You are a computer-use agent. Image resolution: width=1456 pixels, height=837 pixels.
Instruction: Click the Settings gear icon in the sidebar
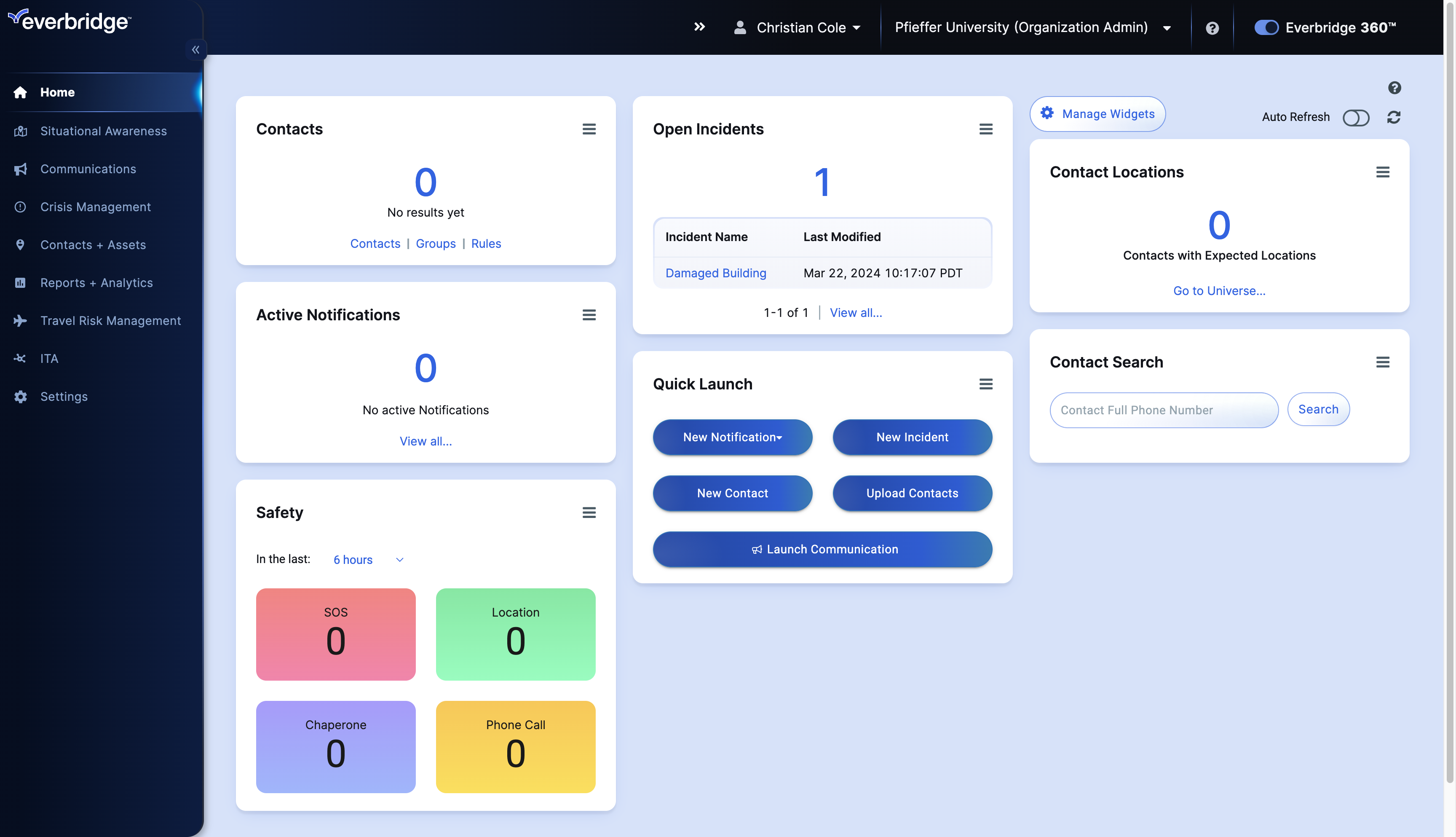(x=21, y=397)
